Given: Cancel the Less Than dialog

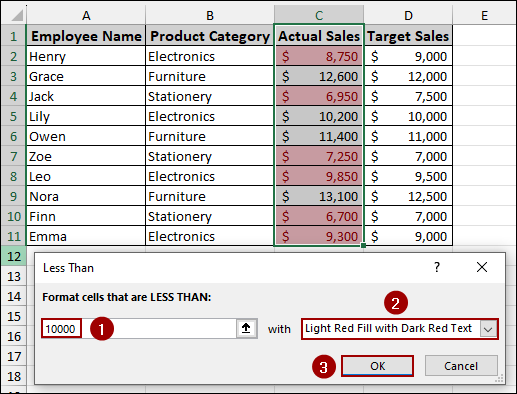Looking at the screenshot, I should [461, 366].
